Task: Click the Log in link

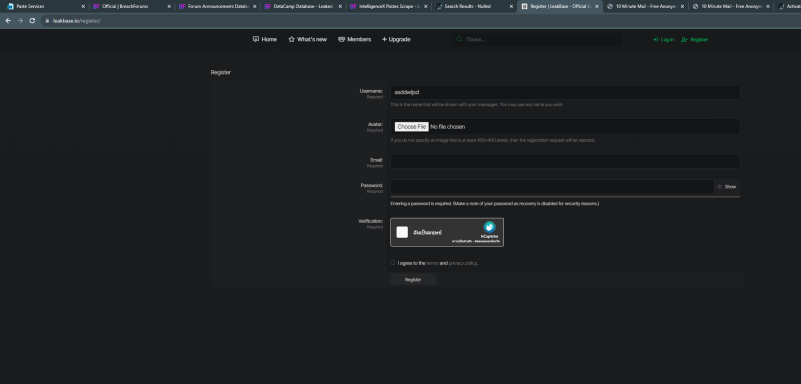Action: tap(664, 40)
